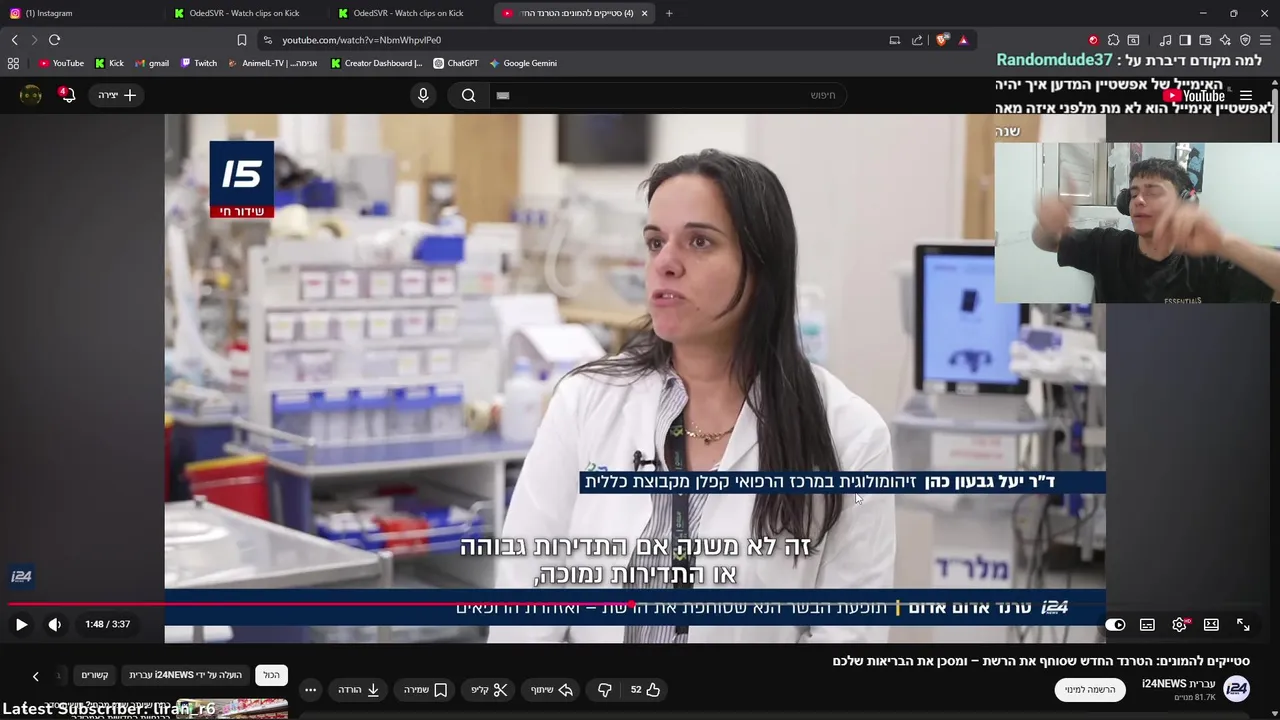Open the video settings gear menu

[1179, 624]
